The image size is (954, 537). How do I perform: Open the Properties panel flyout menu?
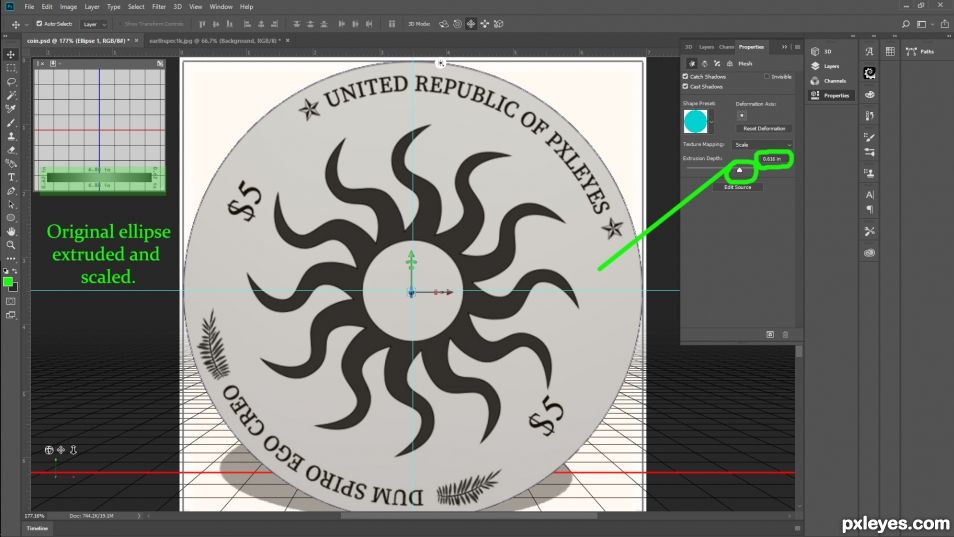(x=797, y=47)
